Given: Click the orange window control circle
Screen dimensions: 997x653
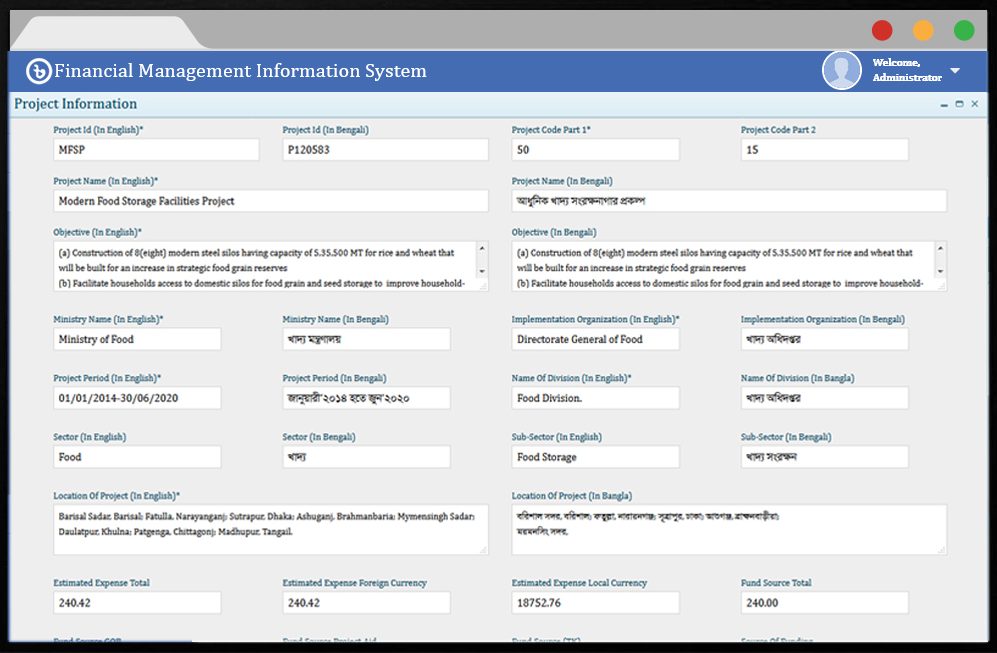Looking at the screenshot, I should coord(923,30).
